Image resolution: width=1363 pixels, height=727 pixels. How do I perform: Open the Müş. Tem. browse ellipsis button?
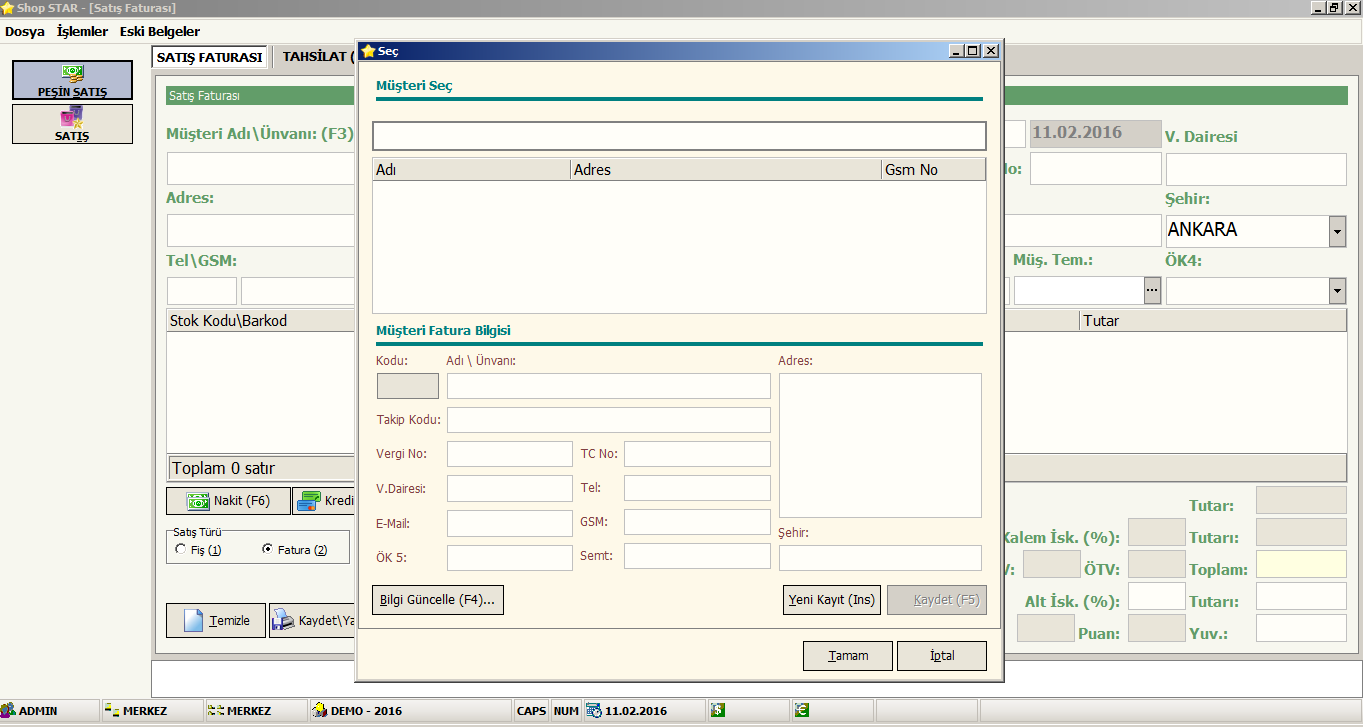1152,291
